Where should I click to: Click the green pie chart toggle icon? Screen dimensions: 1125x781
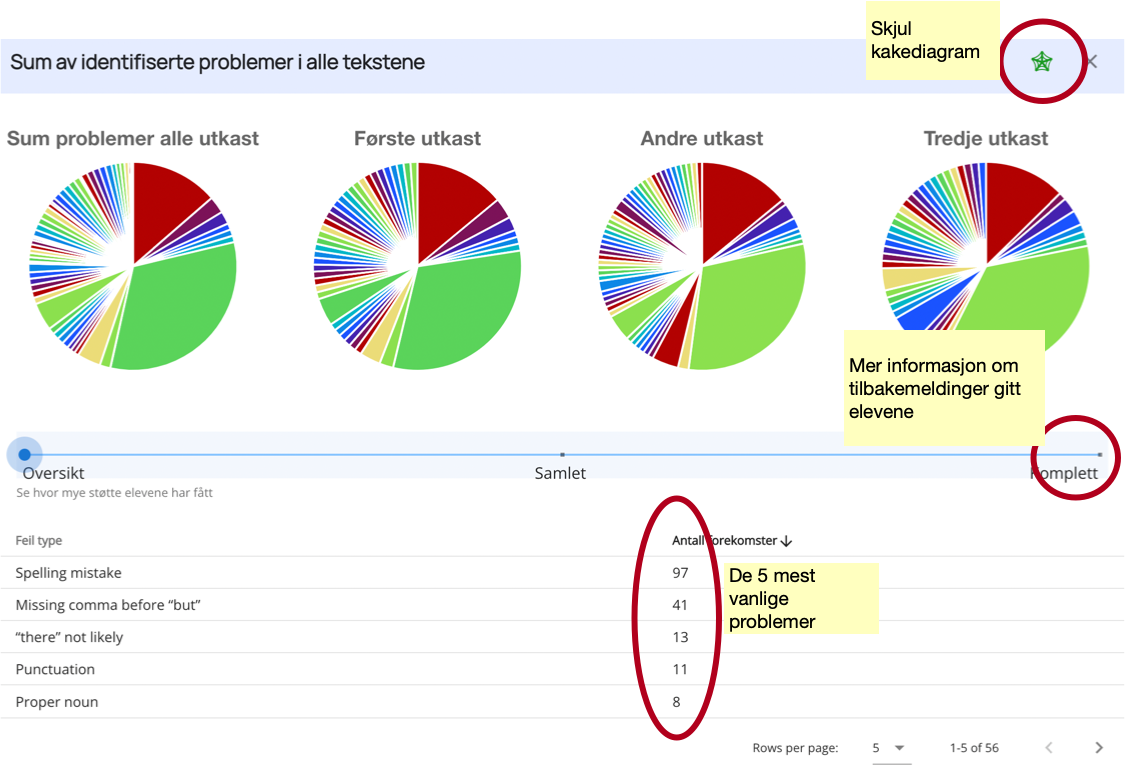[x=1042, y=62]
